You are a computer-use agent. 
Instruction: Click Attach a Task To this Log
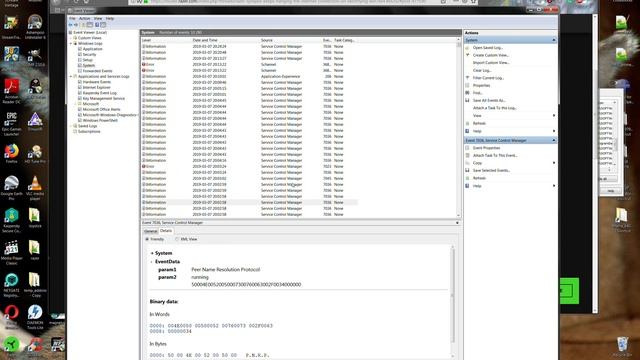[495, 108]
